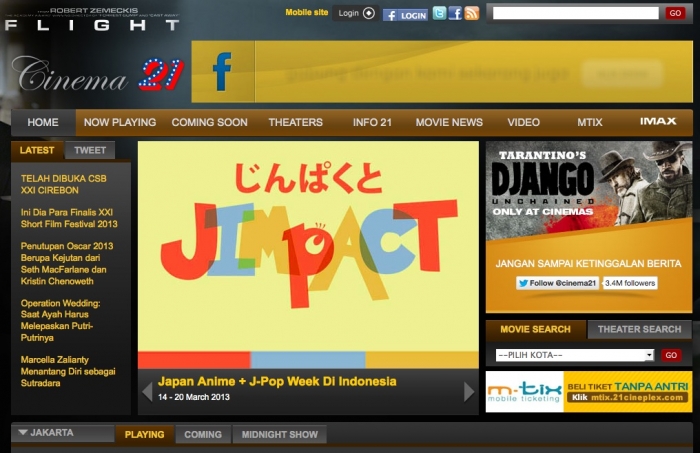Click the Cinema 21 logo
Viewport: 700px width, 453px height.
98,75
